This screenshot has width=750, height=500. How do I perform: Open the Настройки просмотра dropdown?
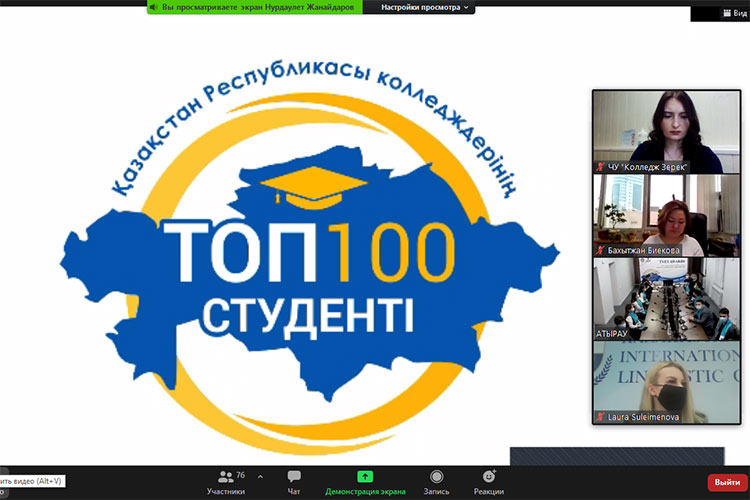427,7
